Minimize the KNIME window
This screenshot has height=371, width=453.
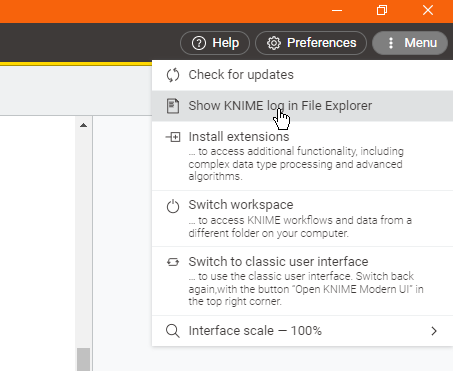[x=337, y=10]
